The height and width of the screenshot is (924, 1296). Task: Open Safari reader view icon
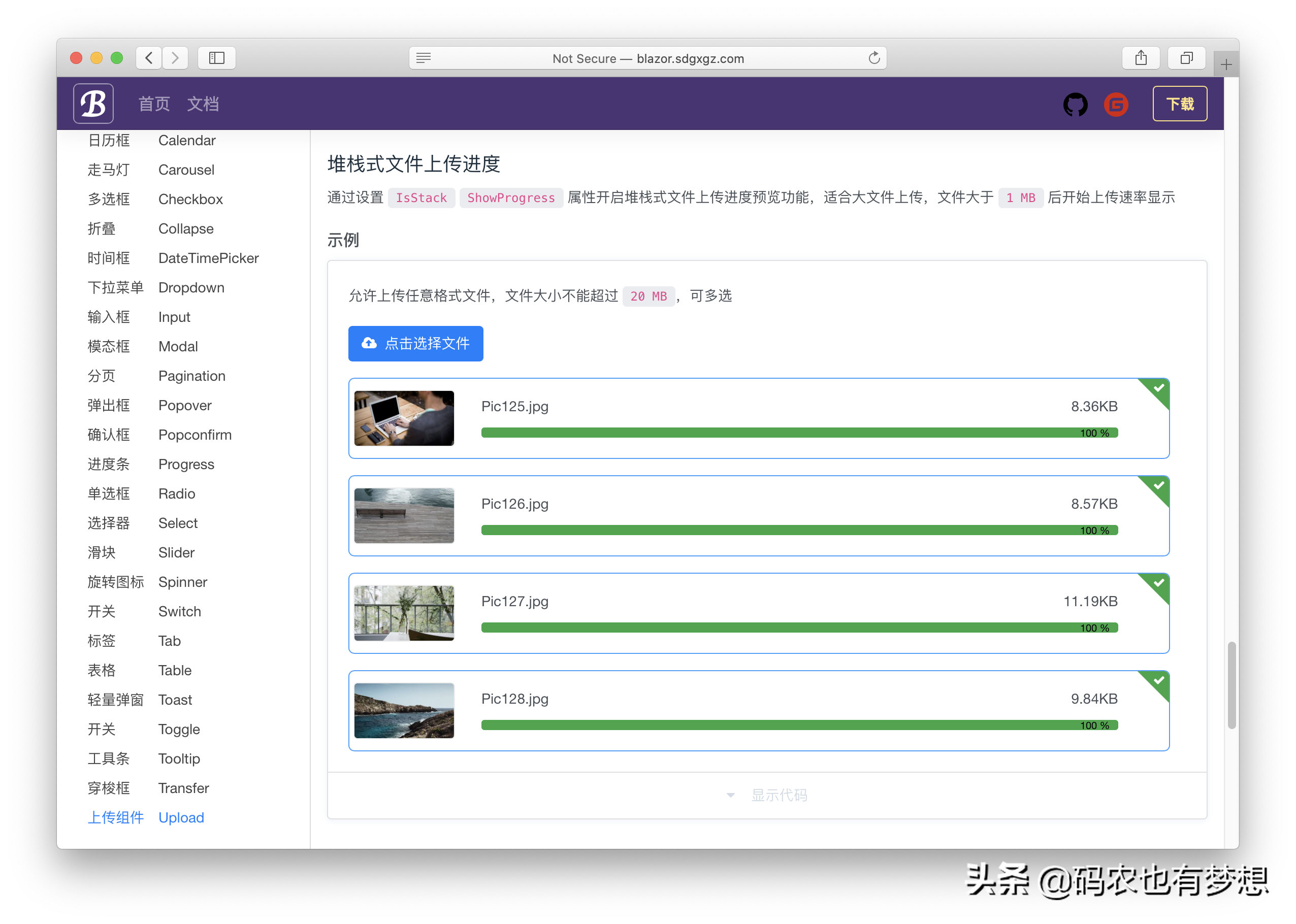pos(424,58)
